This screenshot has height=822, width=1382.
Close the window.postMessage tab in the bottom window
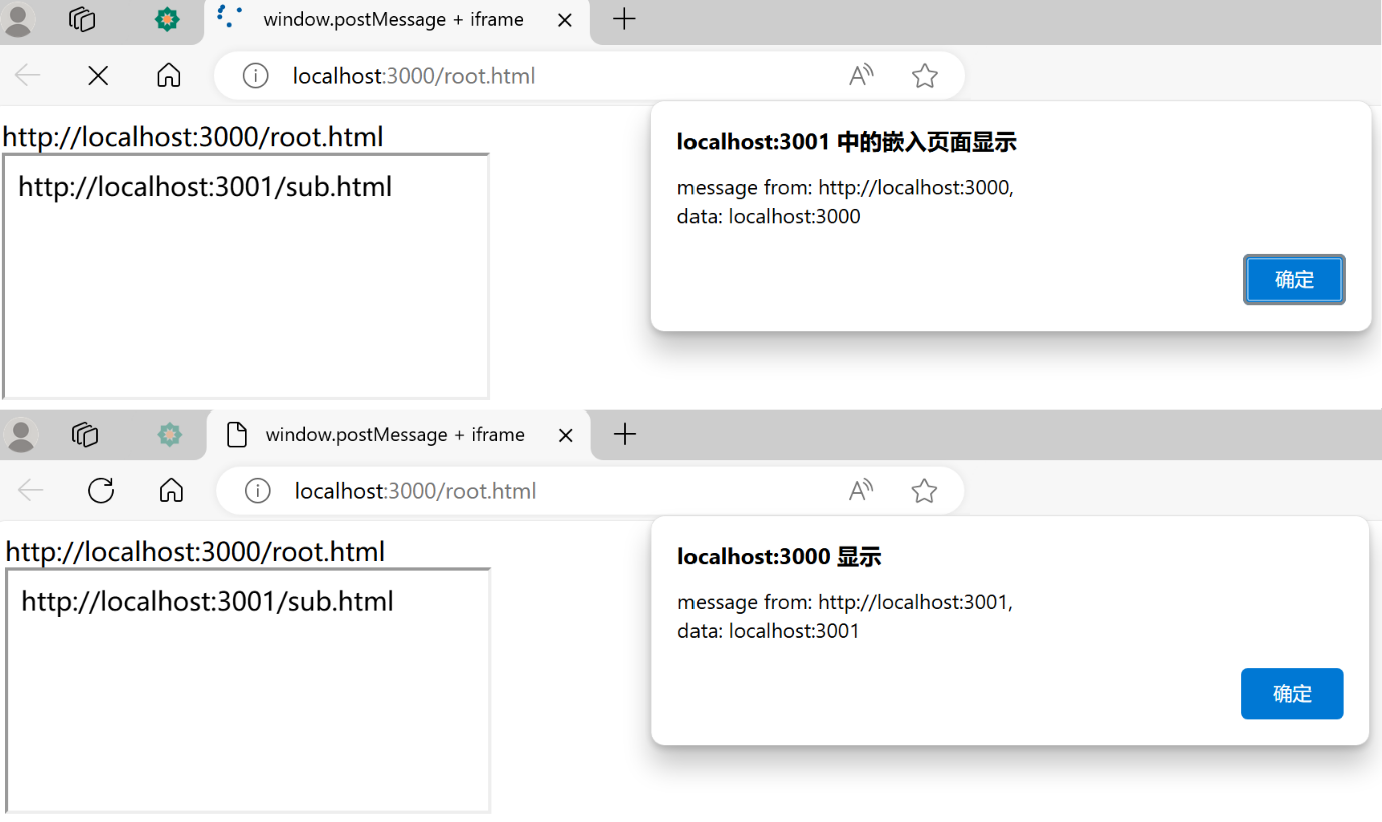pos(565,434)
